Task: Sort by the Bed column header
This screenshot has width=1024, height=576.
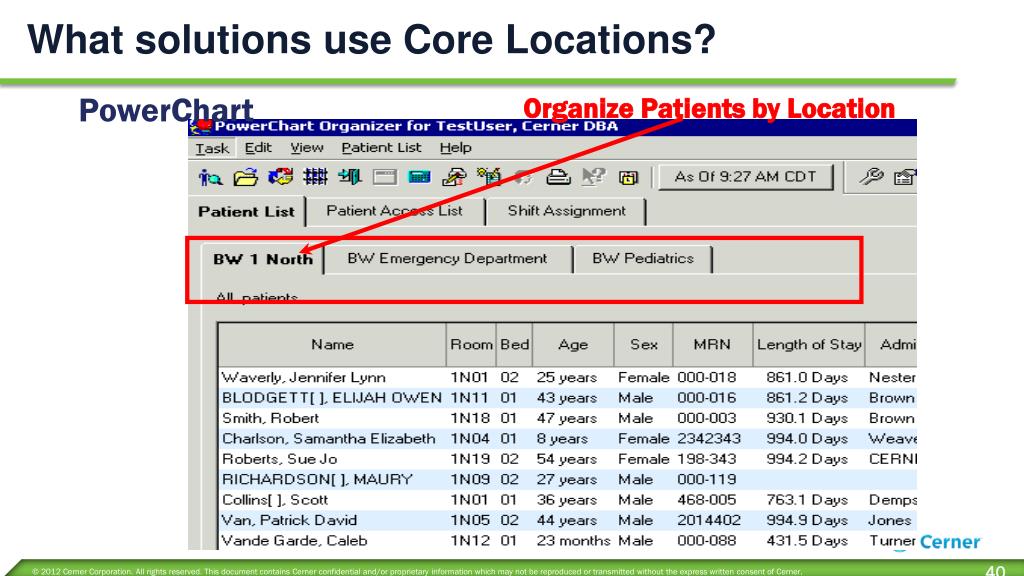Action: tap(515, 345)
